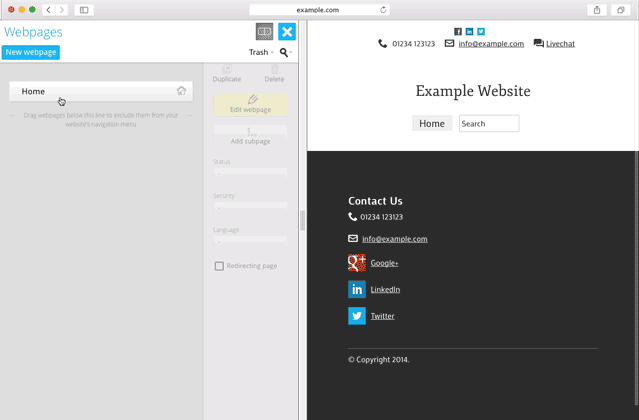Click the Livechat speech bubble icon
Screen dimensions: 639x420
click(539, 43)
